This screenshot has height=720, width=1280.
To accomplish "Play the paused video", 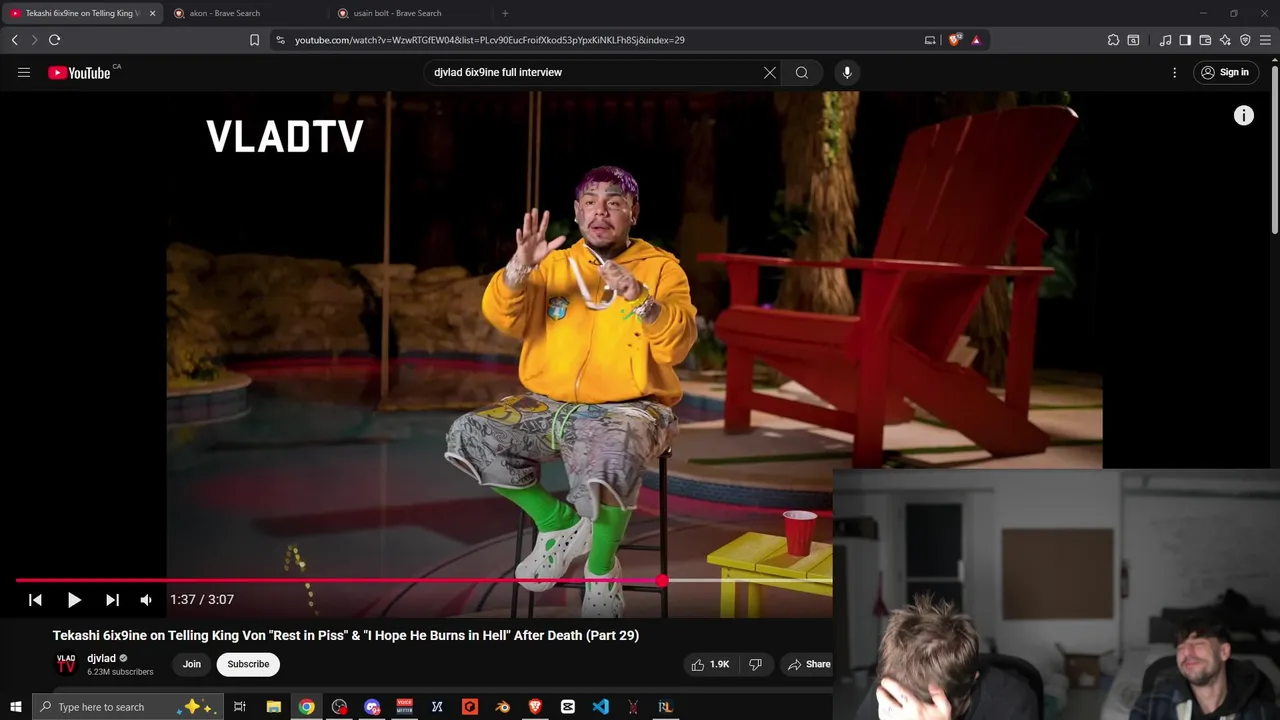I will tap(74, 600).
